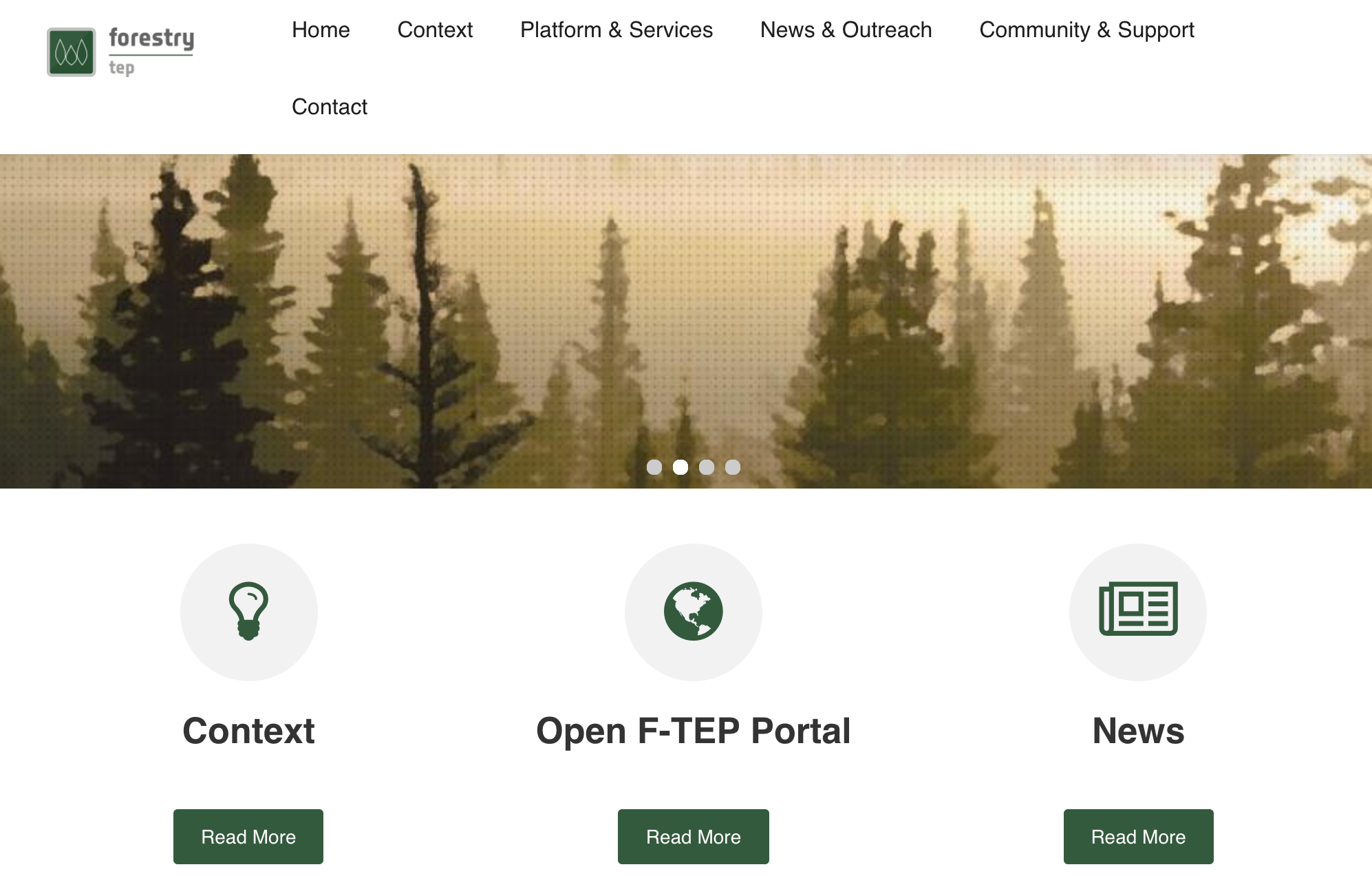Click the lightbulb Context icon

248,612
